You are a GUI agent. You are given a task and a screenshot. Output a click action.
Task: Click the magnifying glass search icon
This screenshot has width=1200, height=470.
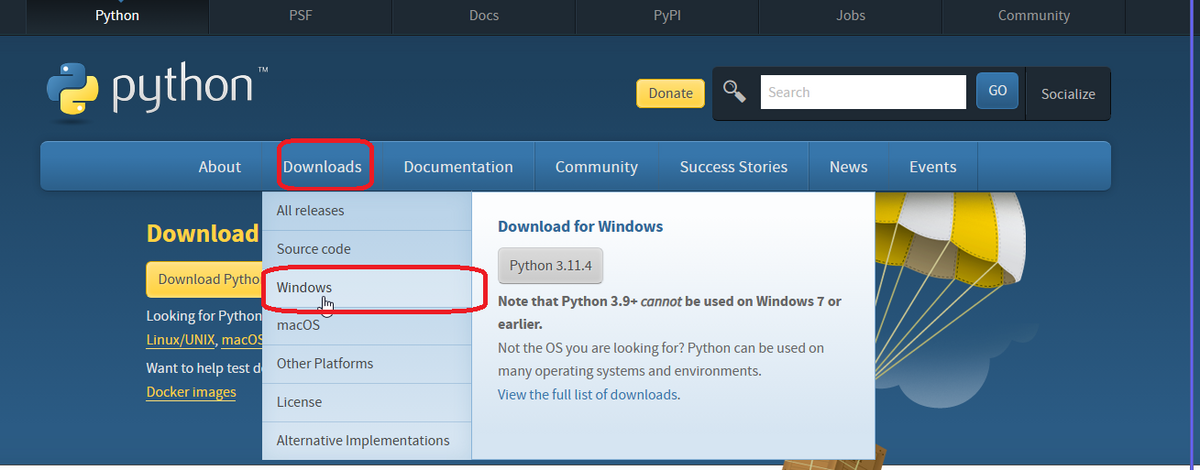coord(735,92)
